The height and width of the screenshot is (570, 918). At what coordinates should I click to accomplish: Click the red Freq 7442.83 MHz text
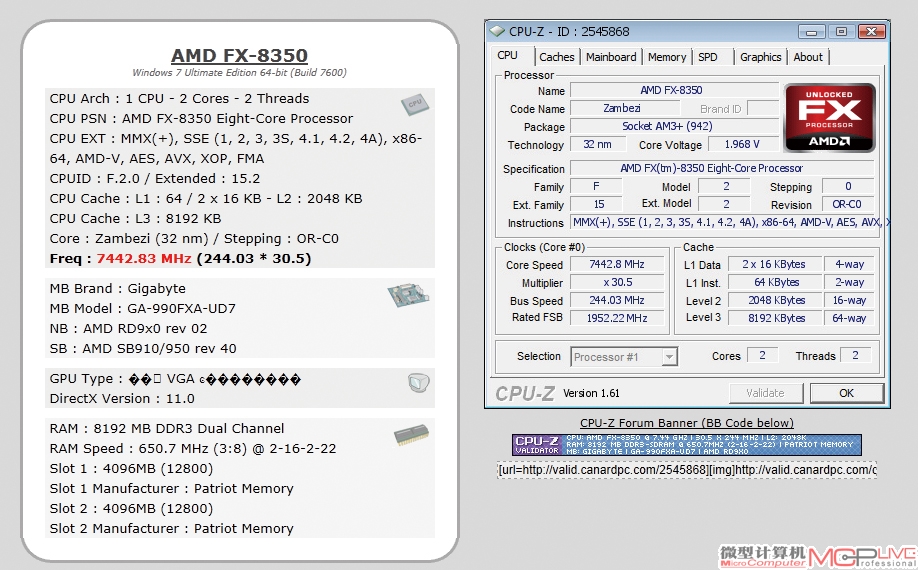[144, 259]
